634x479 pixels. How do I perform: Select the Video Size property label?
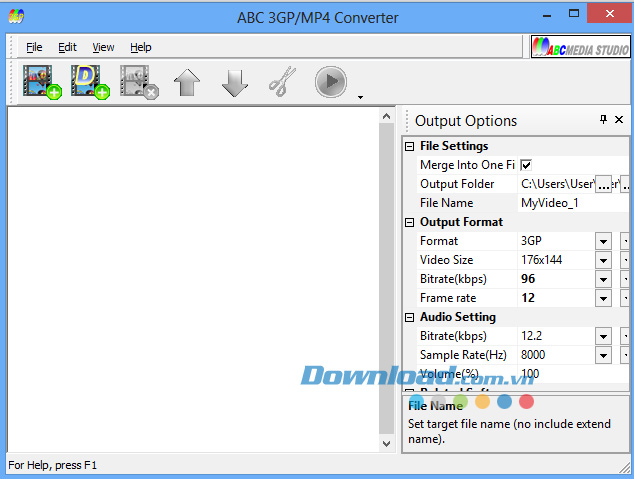[446, 260]
